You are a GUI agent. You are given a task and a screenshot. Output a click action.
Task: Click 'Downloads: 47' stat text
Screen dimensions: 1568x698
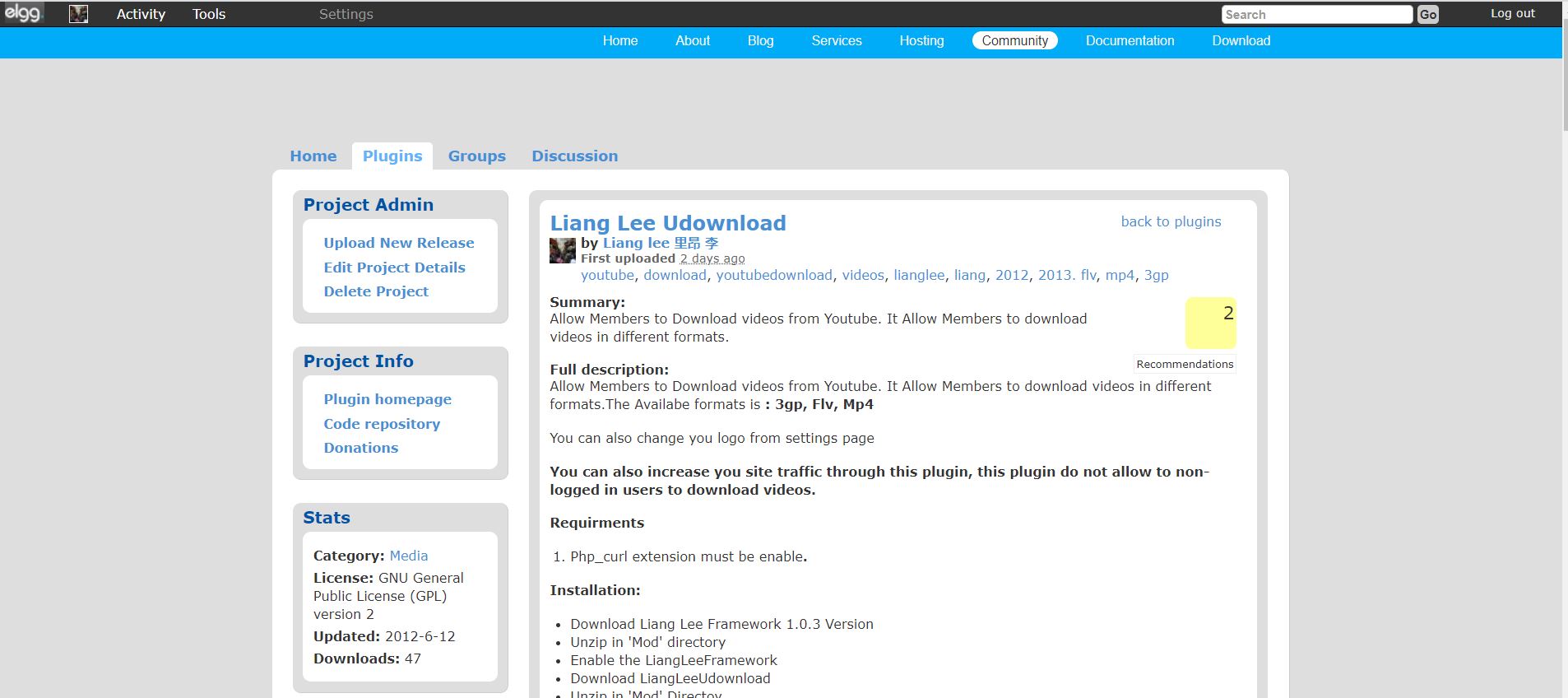[367, 658]
